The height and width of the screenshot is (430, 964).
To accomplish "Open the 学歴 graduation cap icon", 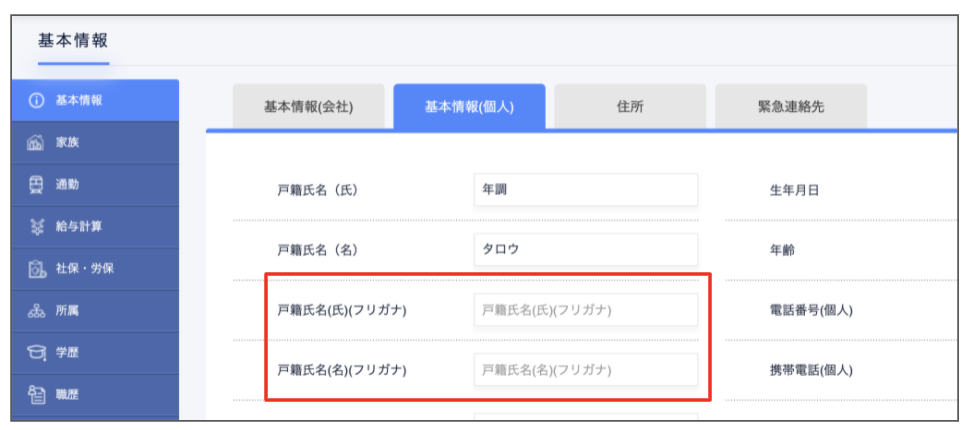I will pos(37,353).
